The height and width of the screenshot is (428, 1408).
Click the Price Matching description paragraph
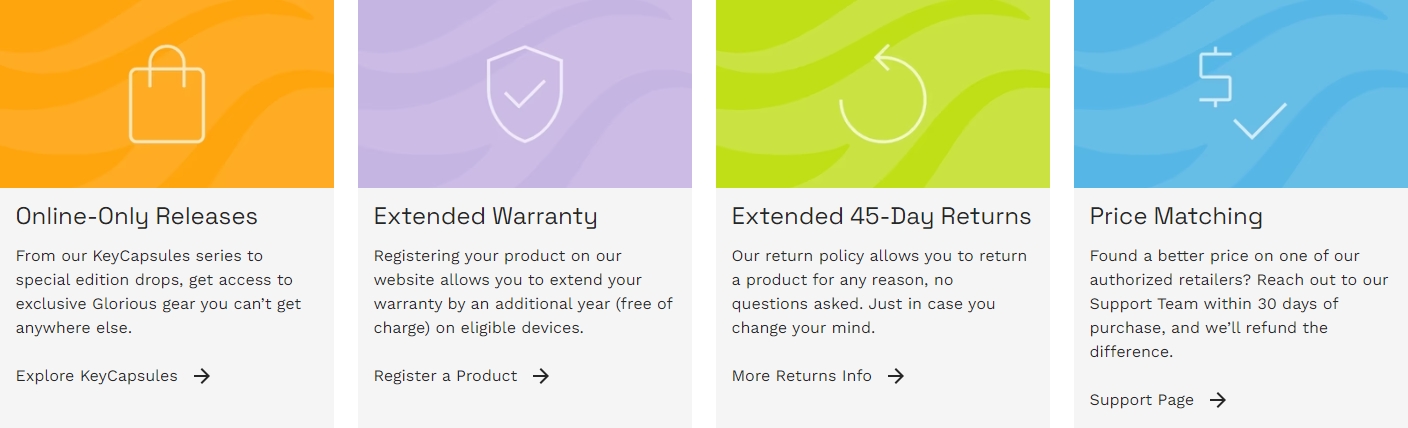click(1239, 304)
